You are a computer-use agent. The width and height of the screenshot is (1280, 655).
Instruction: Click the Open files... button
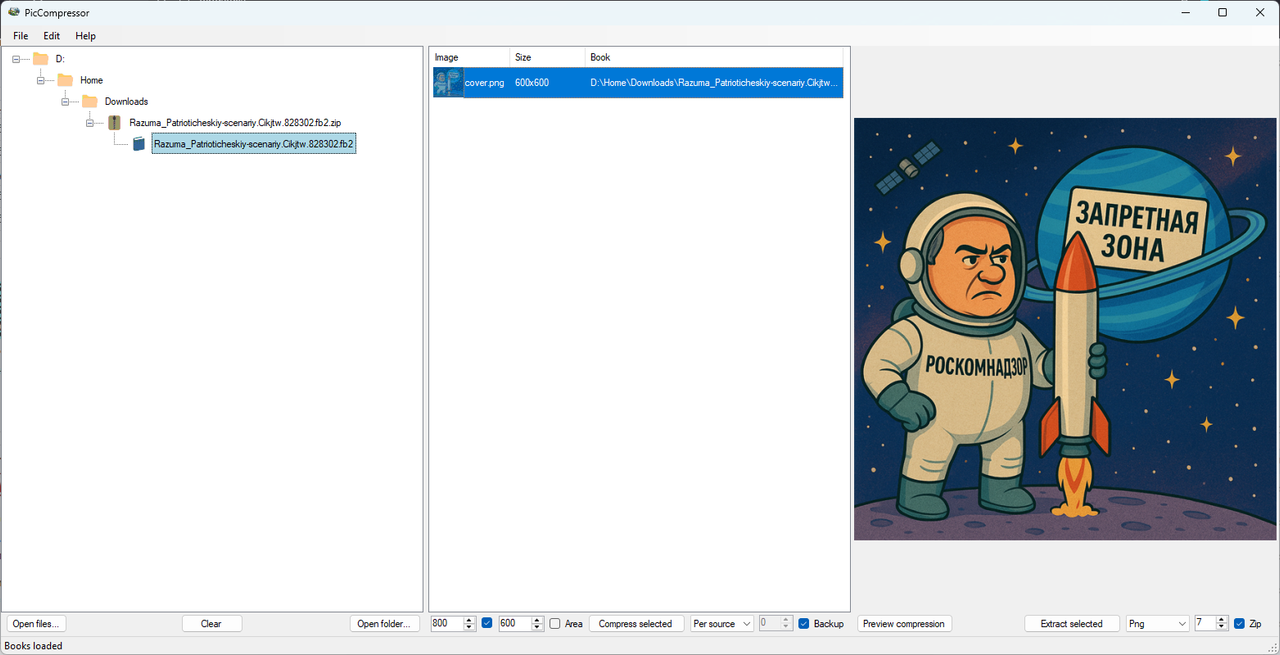point(36,623)
